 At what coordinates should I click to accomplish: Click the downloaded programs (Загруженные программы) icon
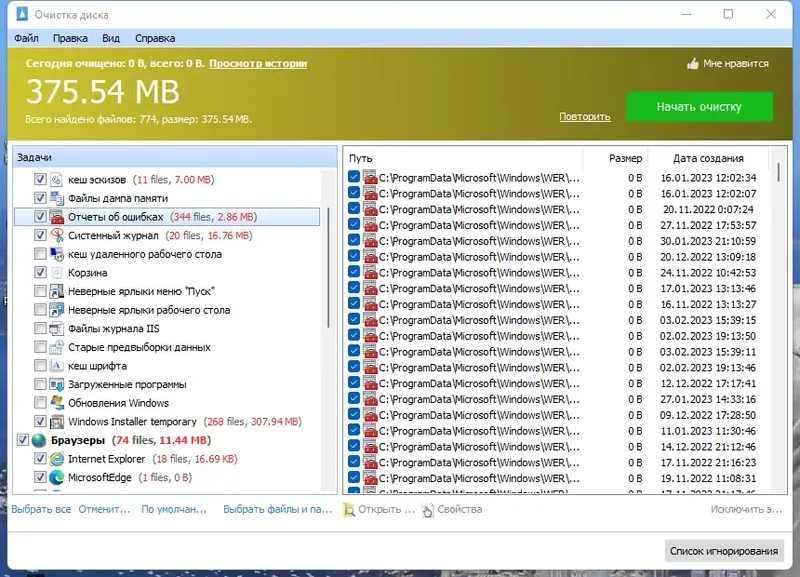(57, 384)
